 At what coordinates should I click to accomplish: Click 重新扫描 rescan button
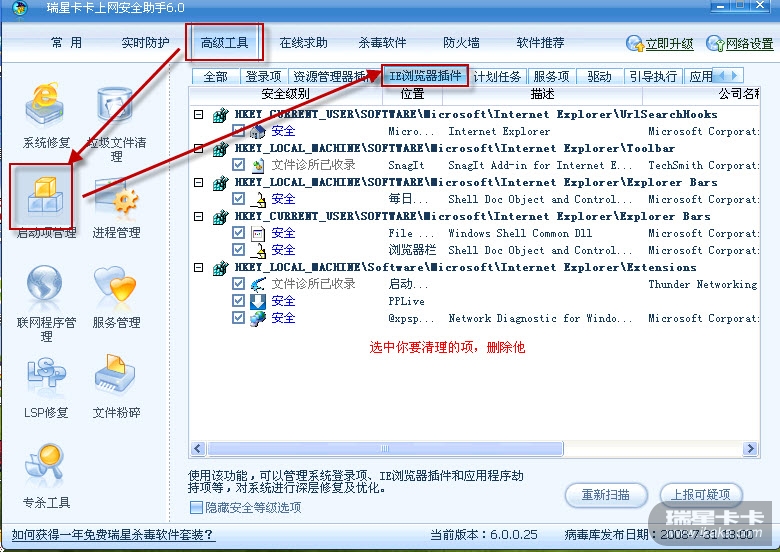pyautogui.click(x=606, y=495)
